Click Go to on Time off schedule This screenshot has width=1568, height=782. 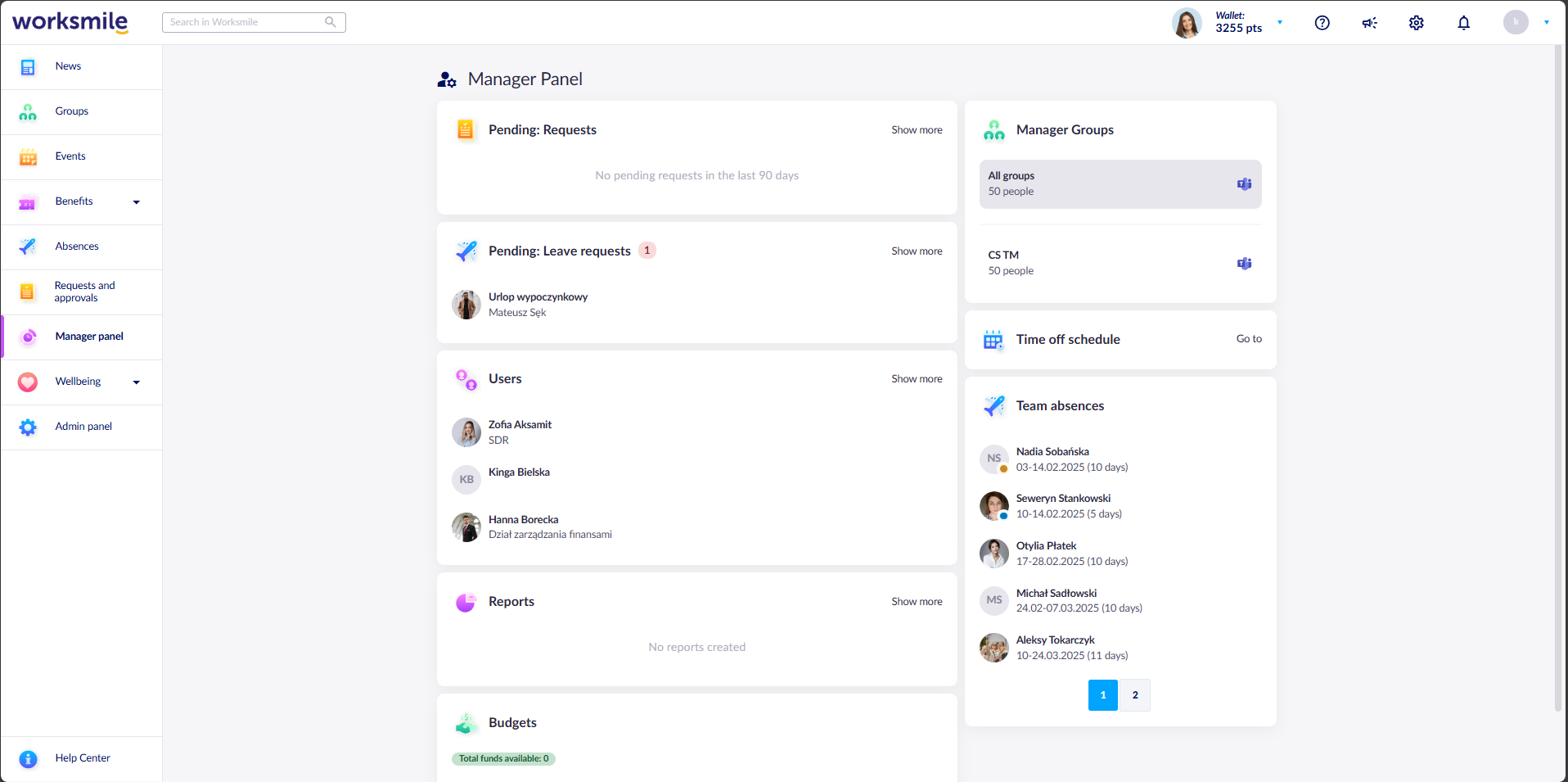click(1248, 338)
